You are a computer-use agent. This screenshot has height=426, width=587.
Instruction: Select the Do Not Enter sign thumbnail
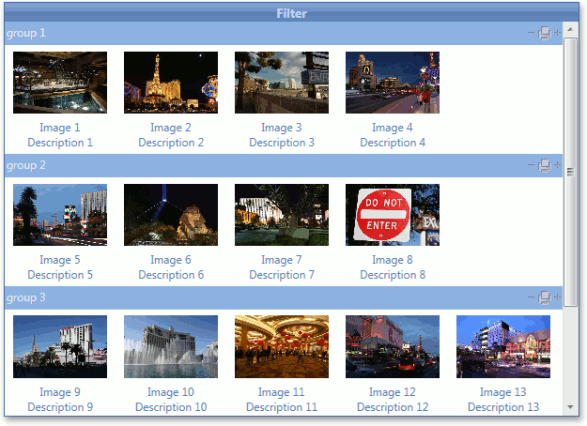click(392, 215)
